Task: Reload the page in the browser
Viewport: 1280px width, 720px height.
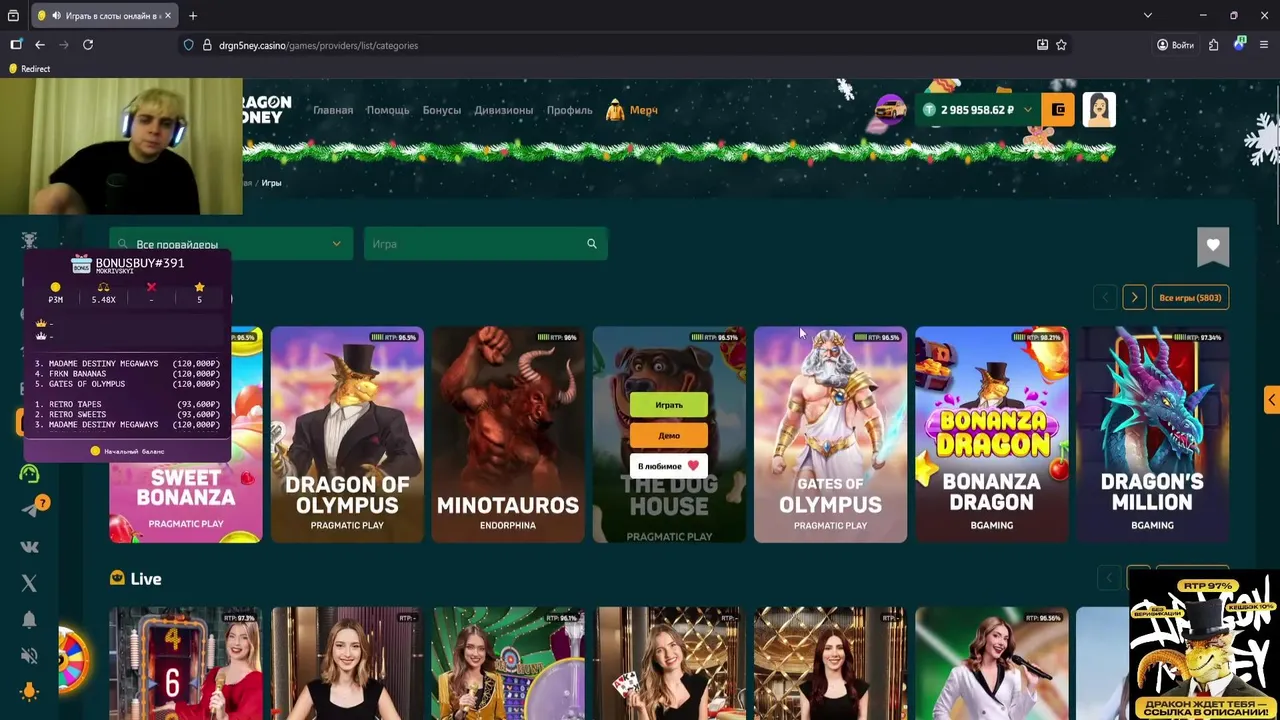Action: pos(88,45)
